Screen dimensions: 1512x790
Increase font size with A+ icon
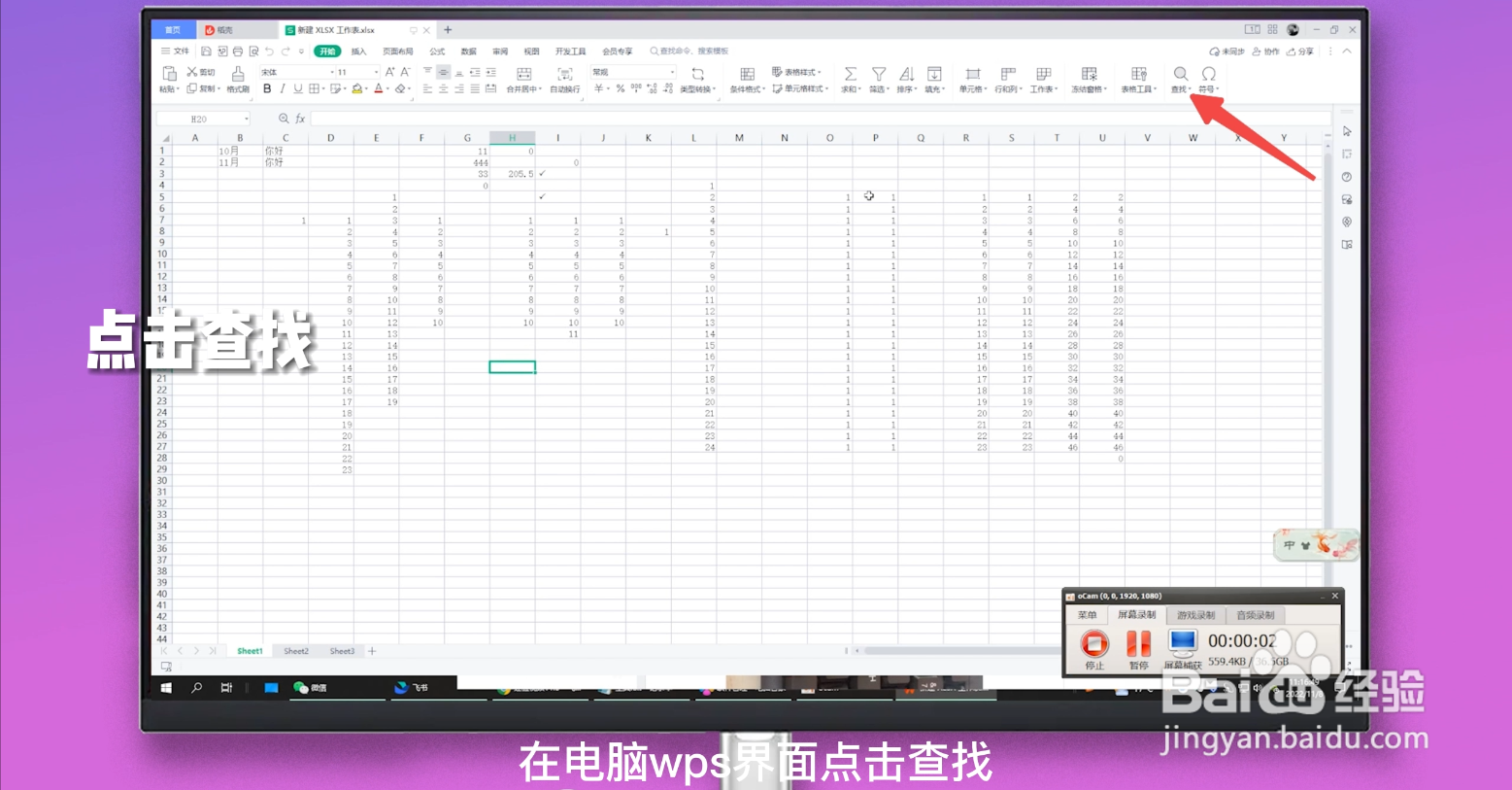[389, 72]
